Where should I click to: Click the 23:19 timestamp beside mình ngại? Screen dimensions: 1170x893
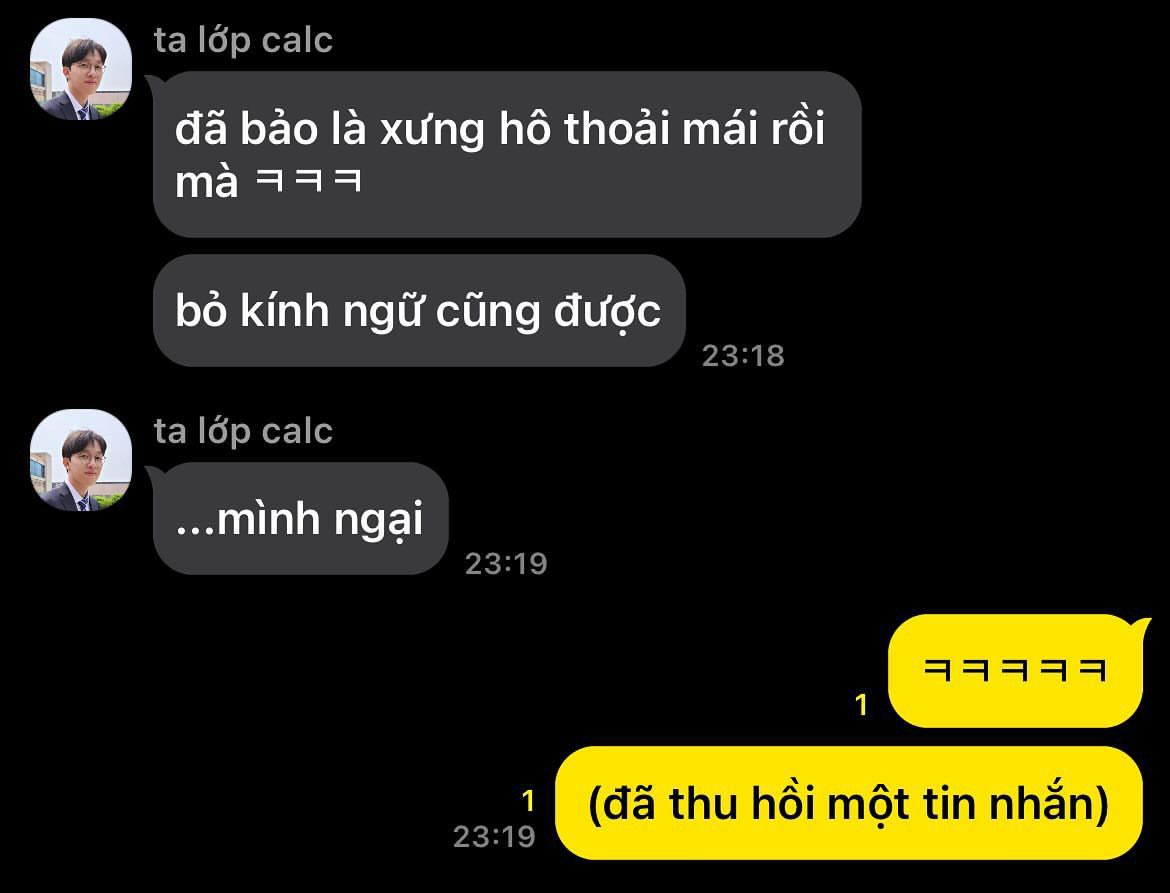506,563
